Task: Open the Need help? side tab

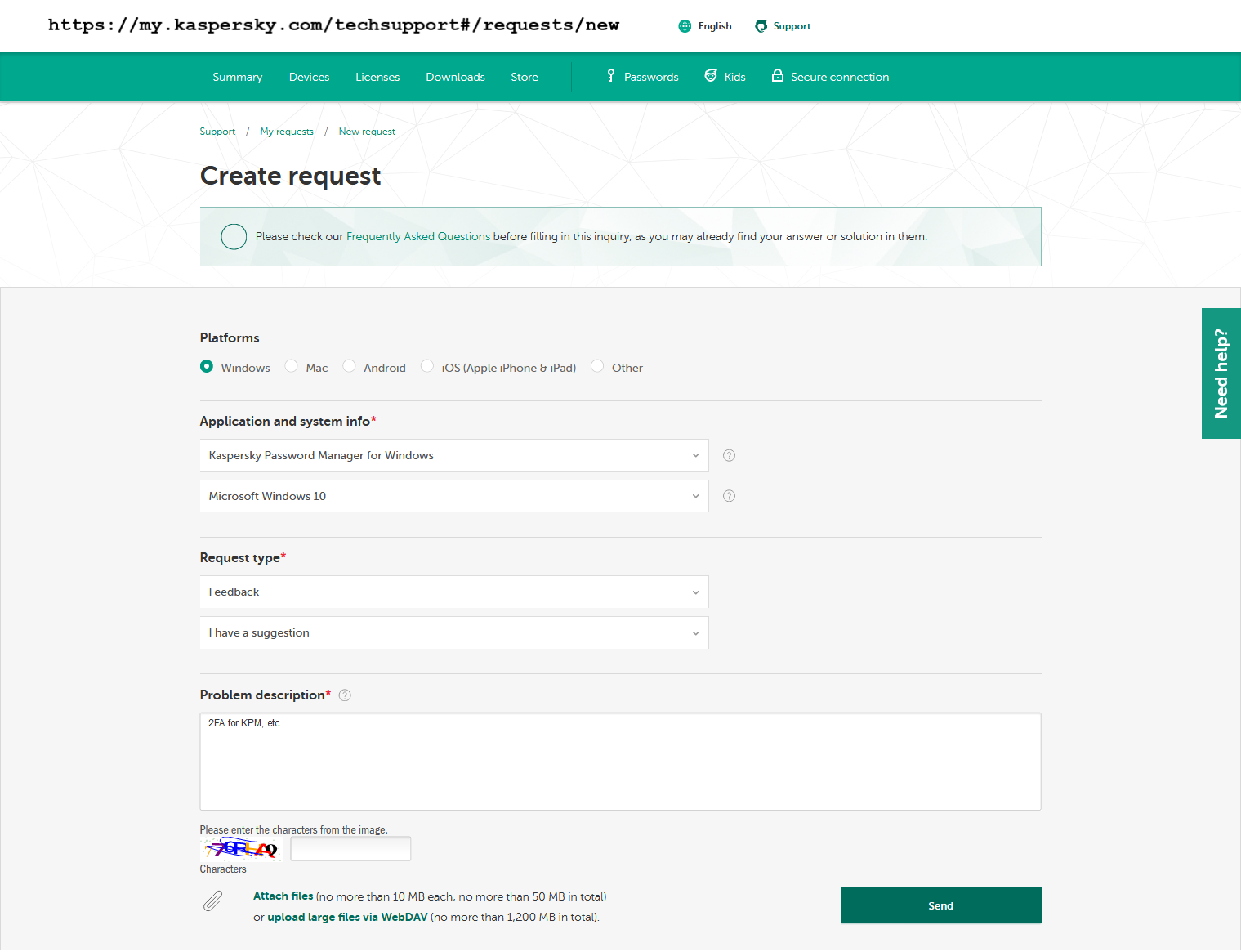Action: pos(1221,373)
